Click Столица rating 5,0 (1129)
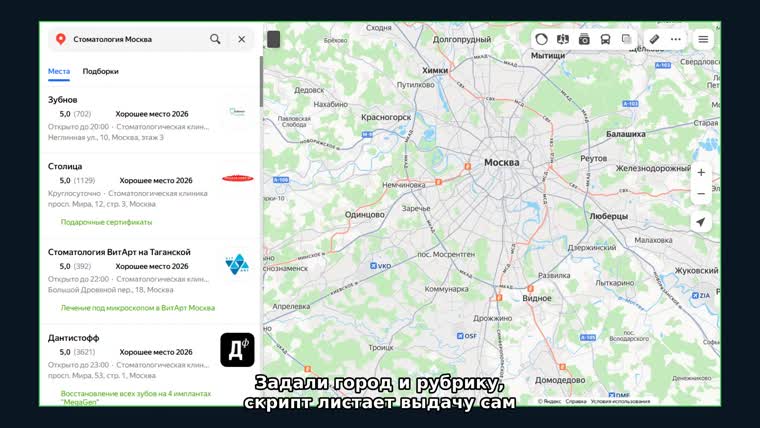Screen dimensions: 760x428 pos(77,180)
